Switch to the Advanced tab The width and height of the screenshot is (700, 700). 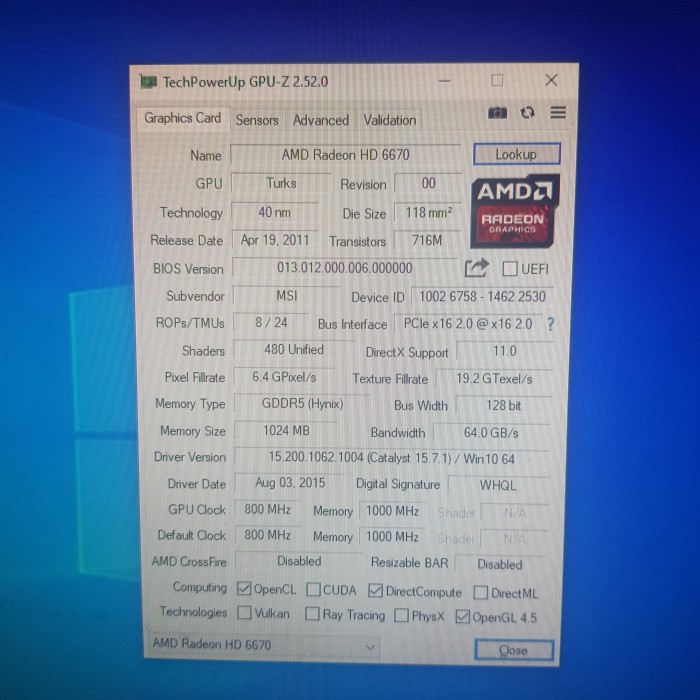click(x=321, y=120)
